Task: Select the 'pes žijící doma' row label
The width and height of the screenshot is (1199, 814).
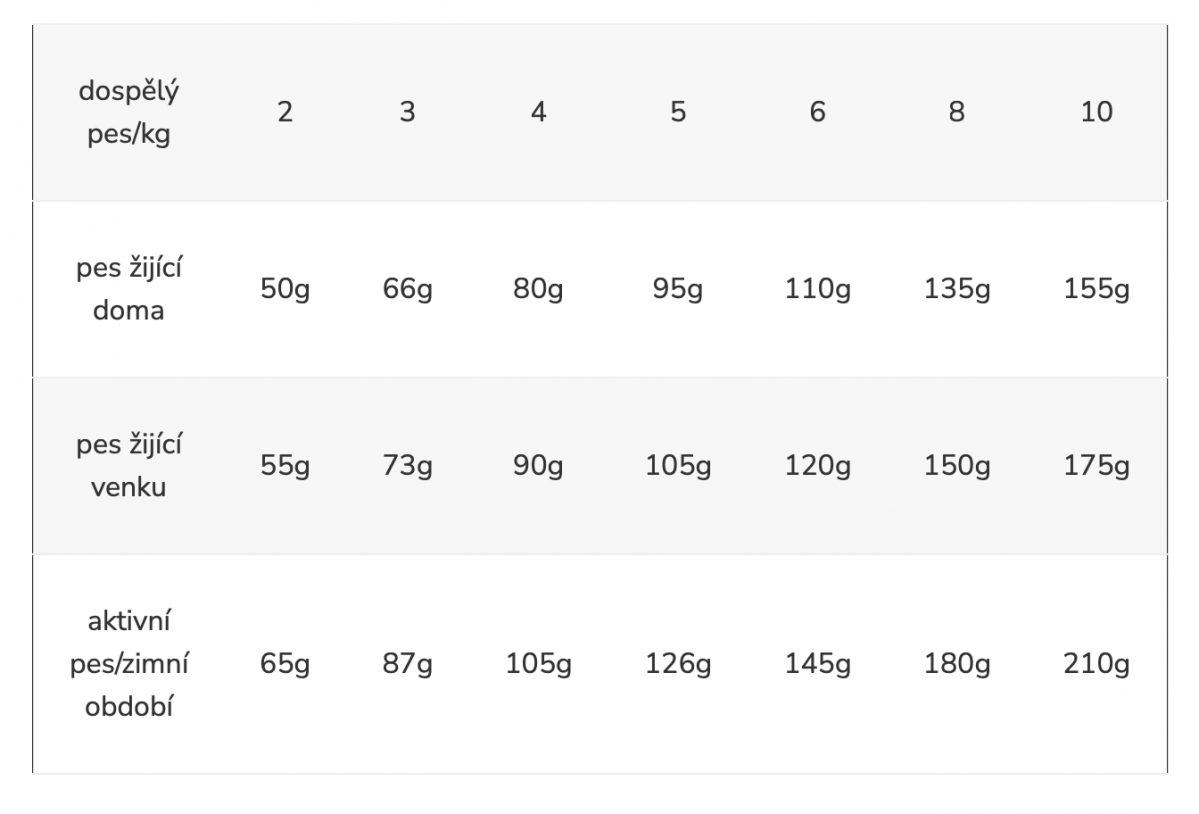Action: click(x=129, y=289)
